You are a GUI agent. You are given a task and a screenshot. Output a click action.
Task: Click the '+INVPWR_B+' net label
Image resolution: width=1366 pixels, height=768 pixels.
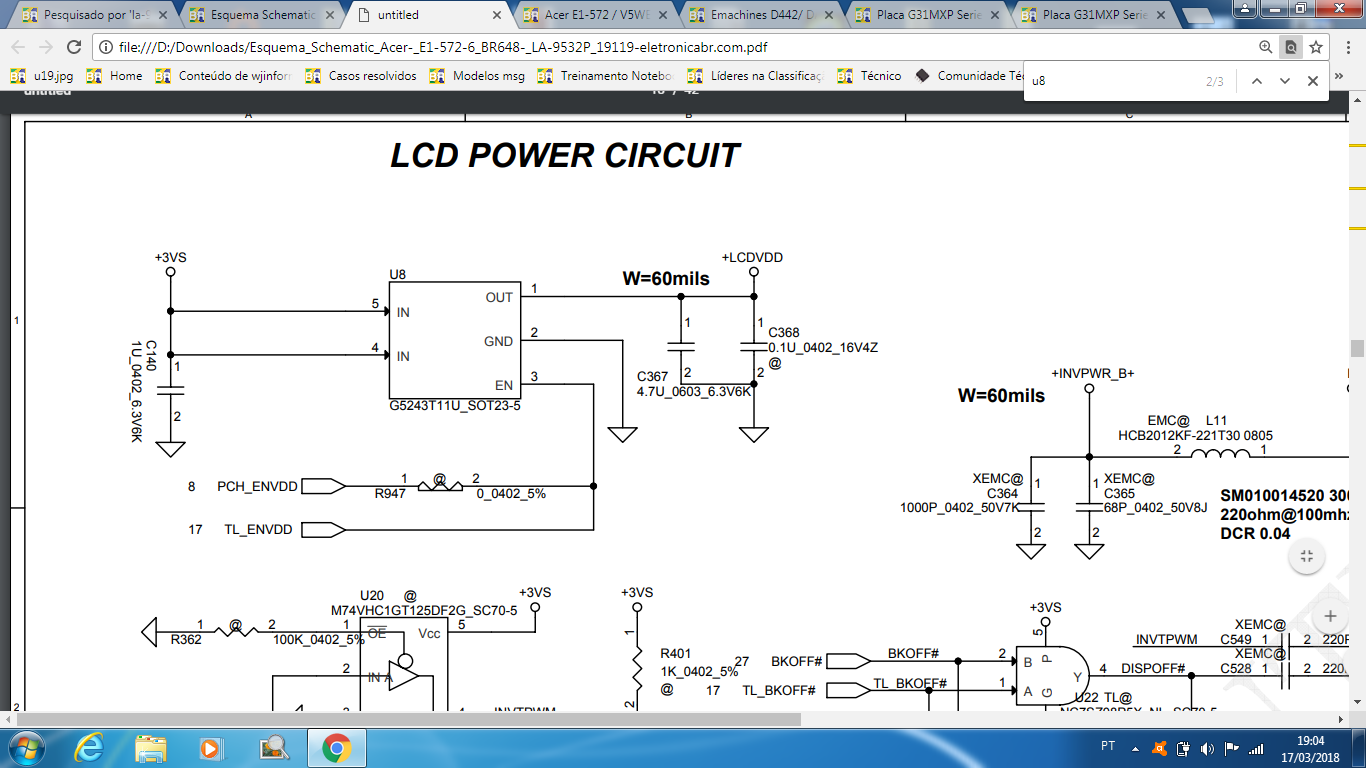[x=1092, y=373]
